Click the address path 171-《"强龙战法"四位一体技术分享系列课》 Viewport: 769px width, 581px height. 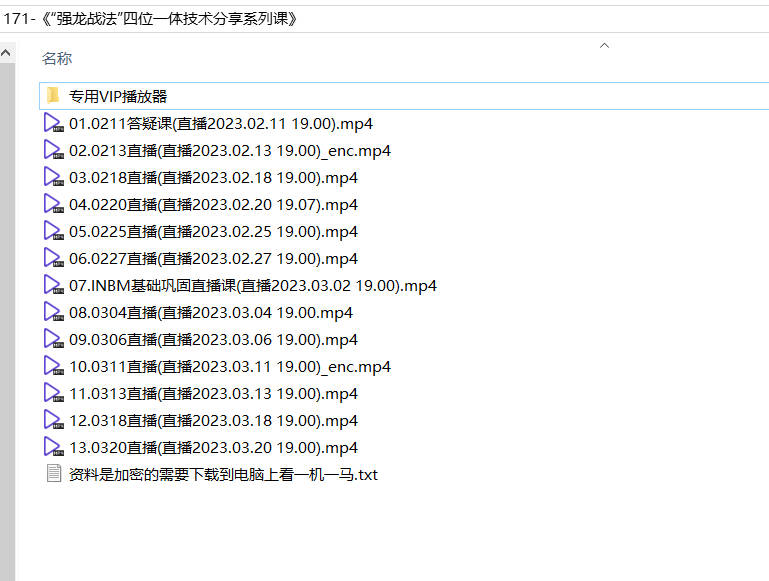coord(150,19)
